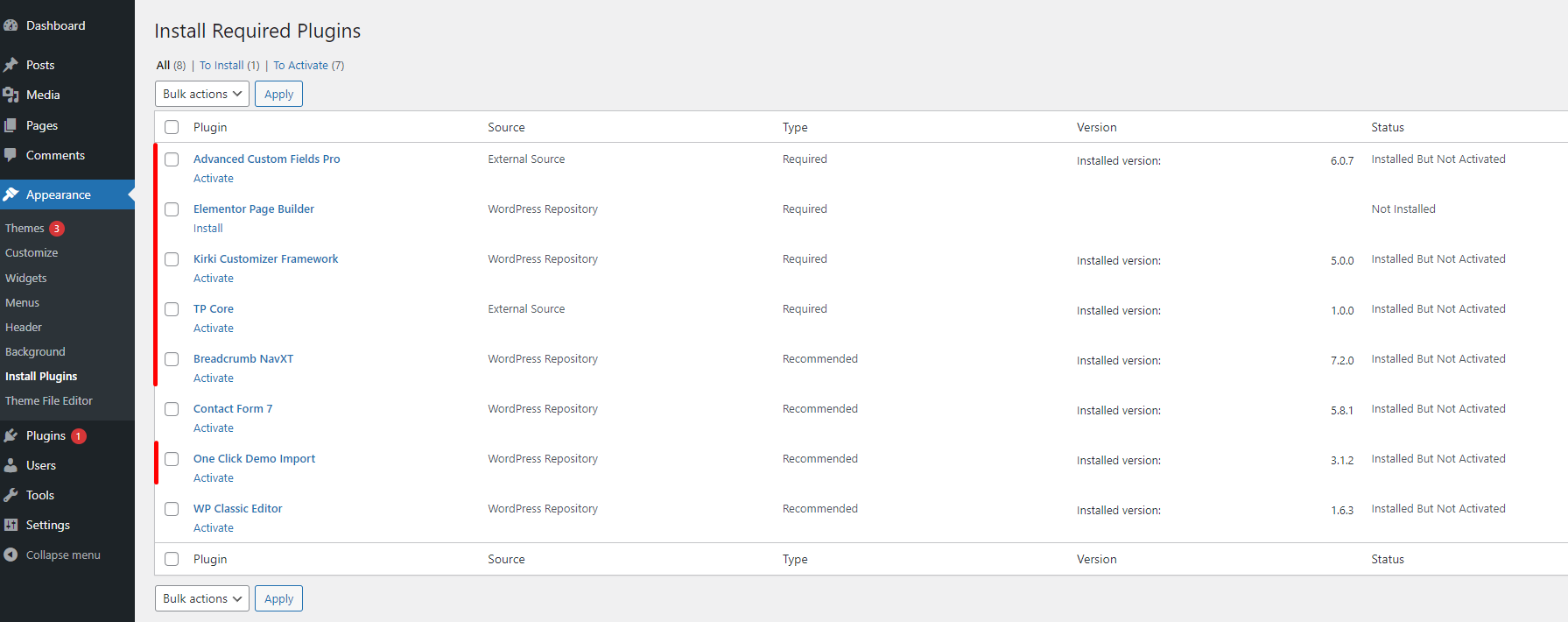The image size is (1568, 622).
Task: Click the Comments bubble icon
Action: (11, 155)
